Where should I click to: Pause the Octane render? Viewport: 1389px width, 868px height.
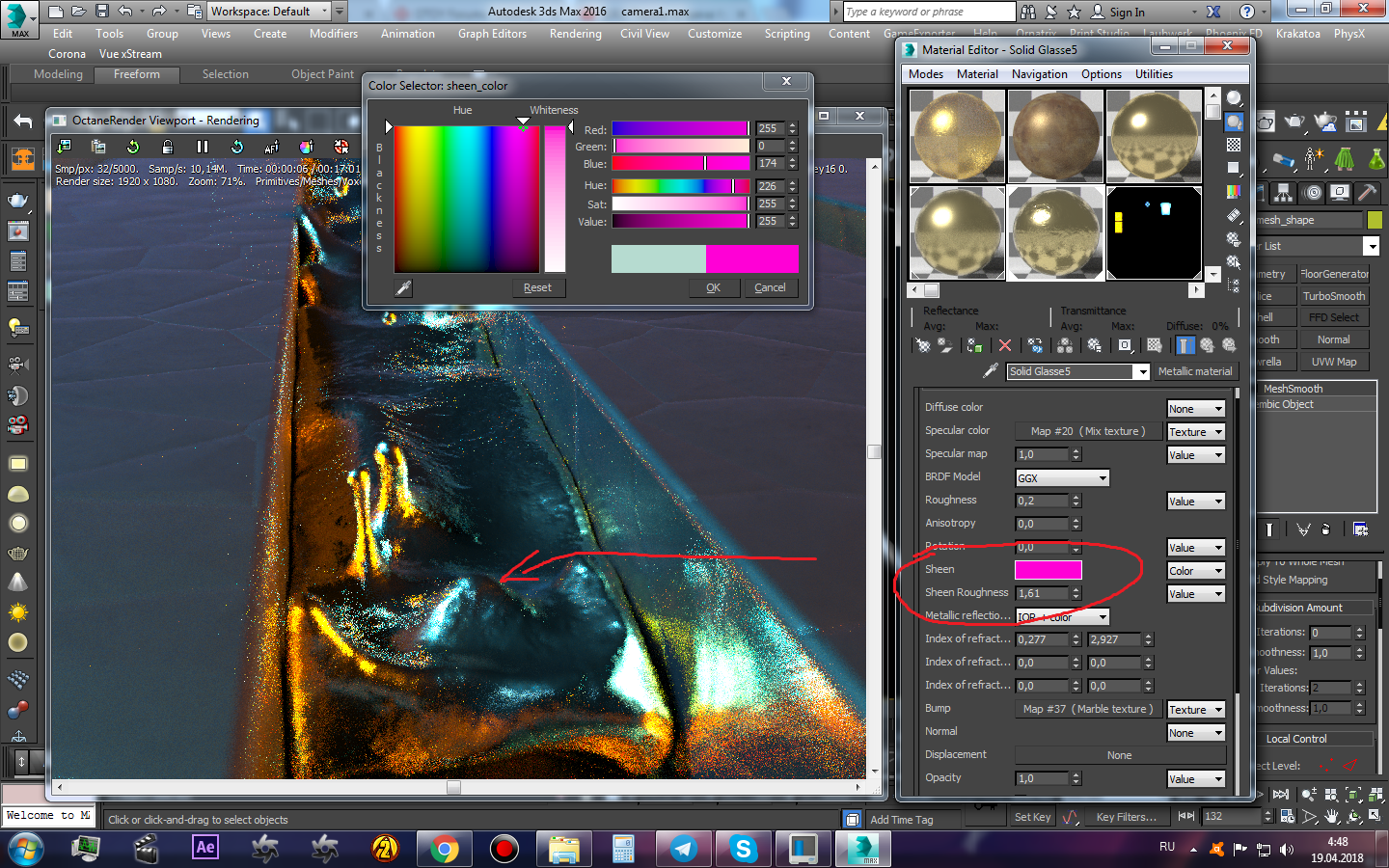(x=203, y=147)
